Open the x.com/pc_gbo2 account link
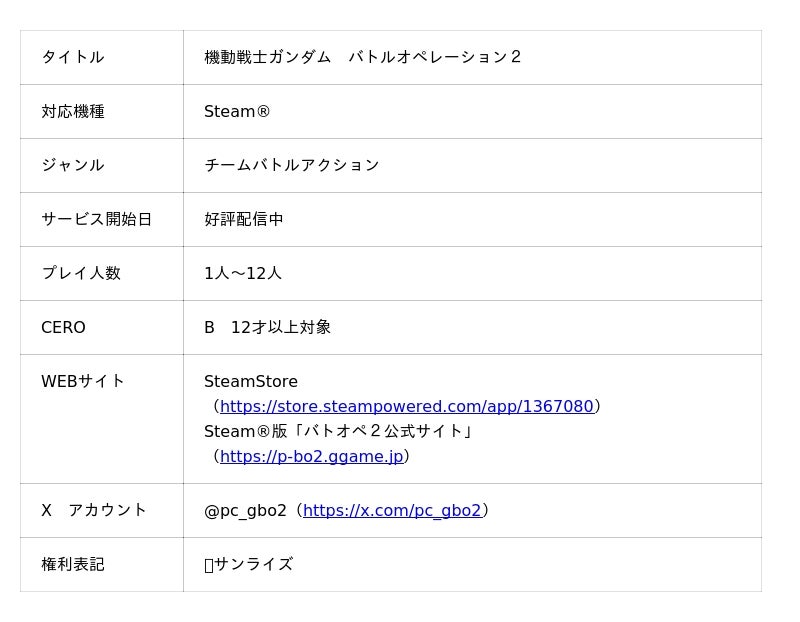Image resolution: width=800 pixels, height=622 pixels. pos(392,510)
